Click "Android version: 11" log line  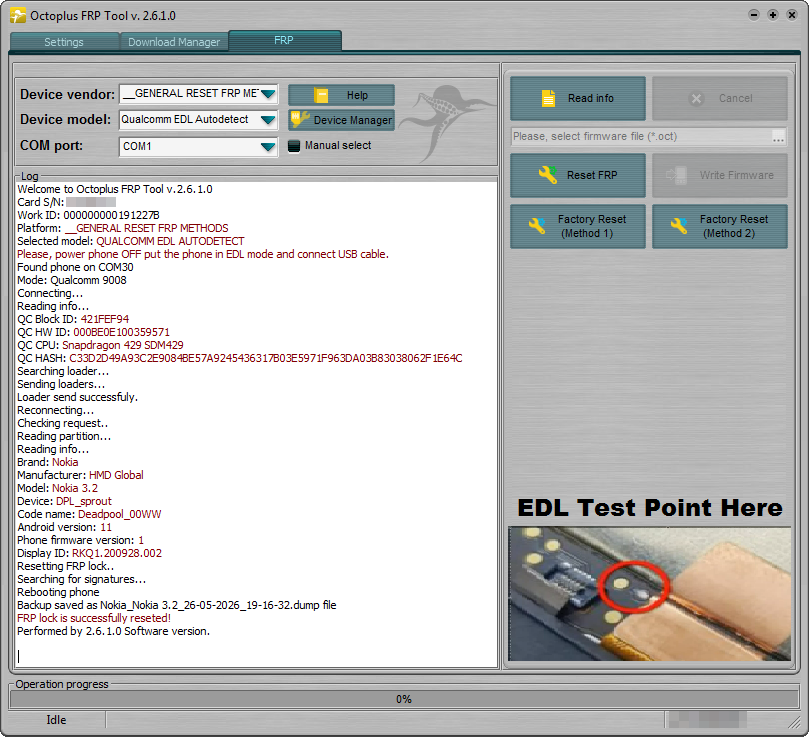coord(64,527)
